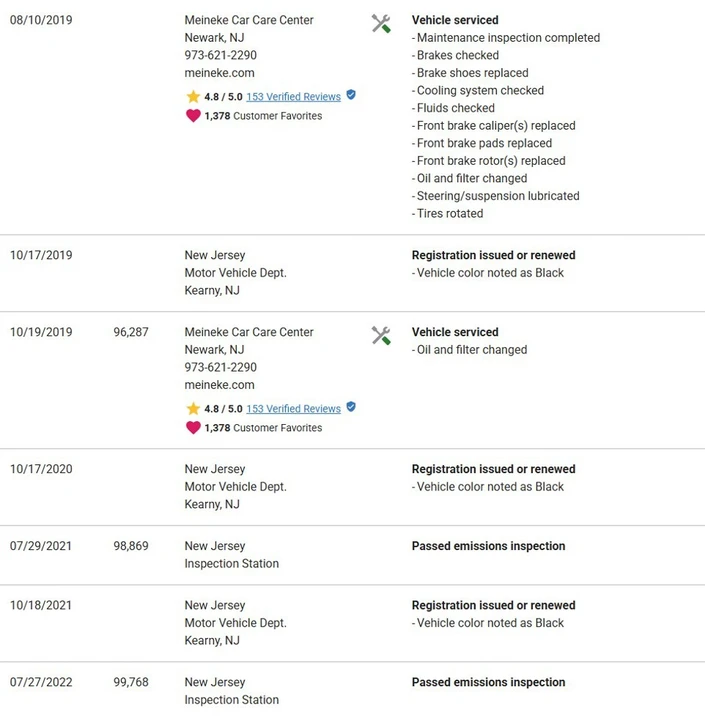Click meineke.com in the 08/10/2019 record
705x720 pixels.
pyautogui.click(x=220, y=73)
